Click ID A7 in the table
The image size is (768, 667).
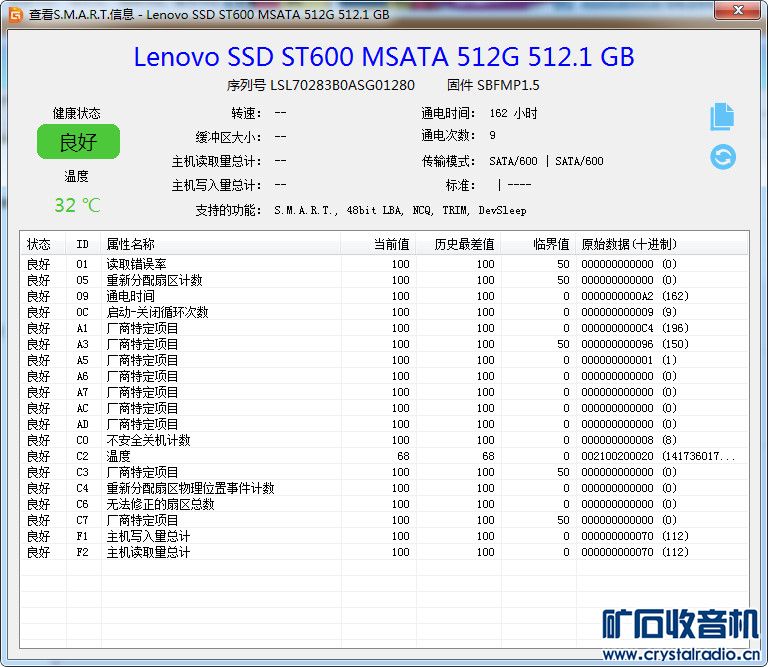coord(82,392)
